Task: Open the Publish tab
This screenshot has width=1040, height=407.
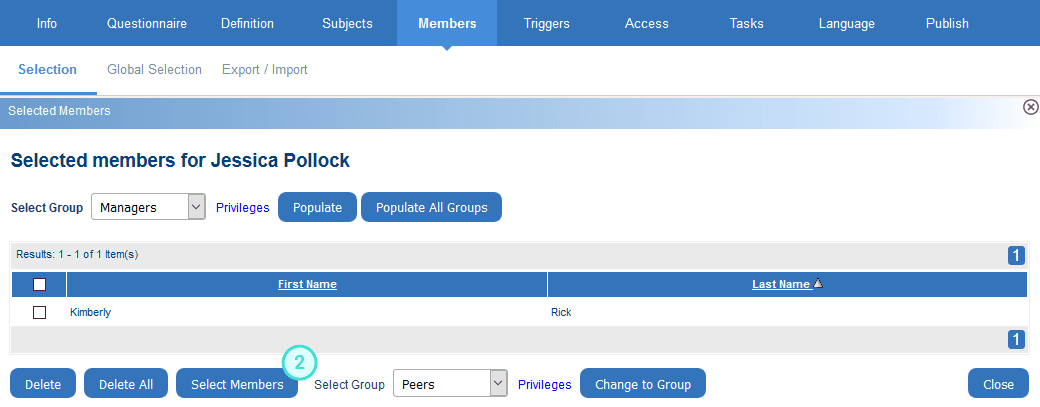Action: tap(947, 23)
